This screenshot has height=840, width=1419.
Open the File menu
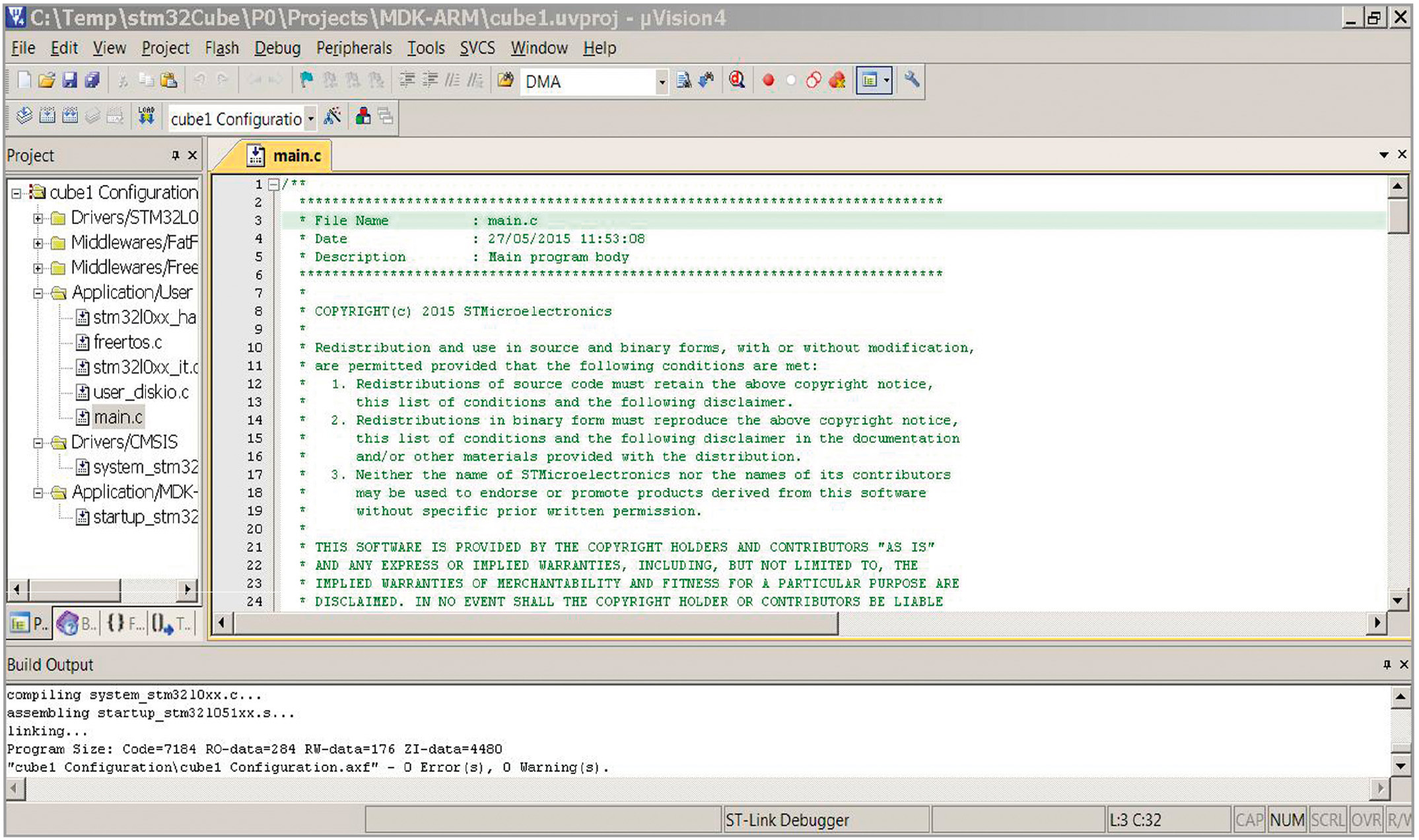click(x=23, y=48)
